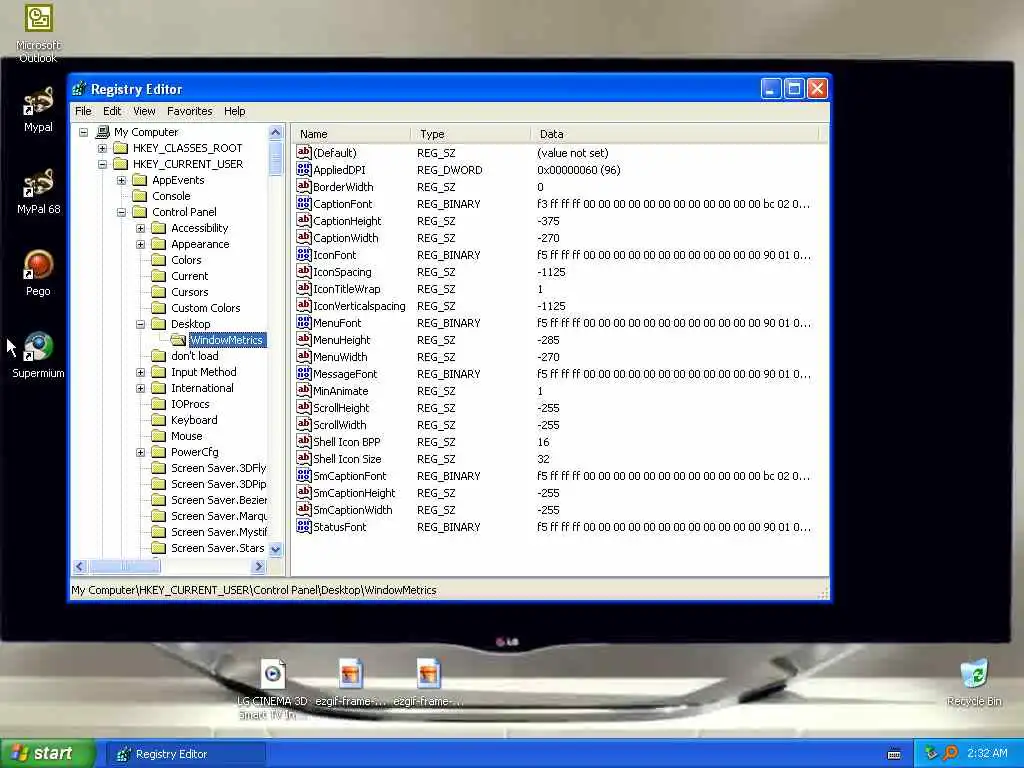Viewport: 1024px width, 768px height.
Task: Click the StatusFont binary value icon
Action: point(304,526)
